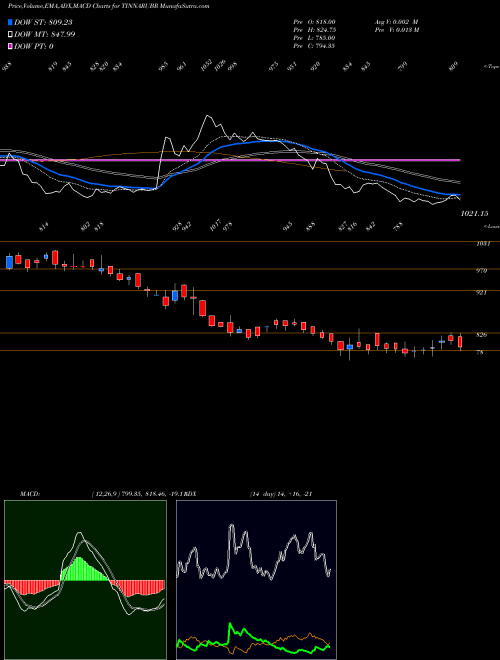Click the 'Avg V: 0.002 M' volume text

point(396,21)
